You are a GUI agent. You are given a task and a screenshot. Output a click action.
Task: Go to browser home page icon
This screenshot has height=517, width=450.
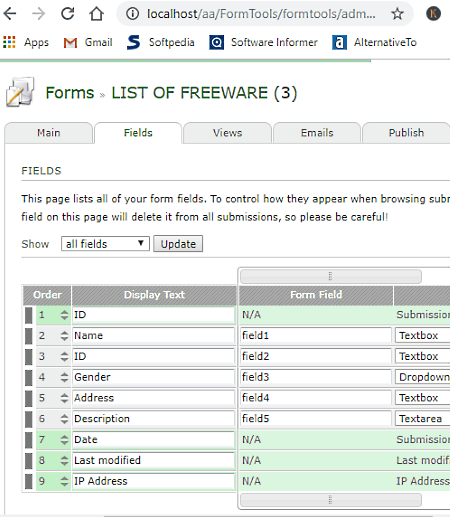(x=96, y=14)
